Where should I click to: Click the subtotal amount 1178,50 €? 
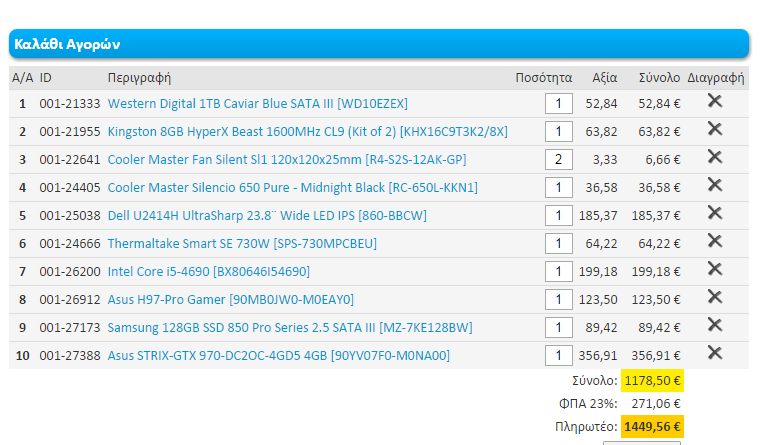point(652,381)
